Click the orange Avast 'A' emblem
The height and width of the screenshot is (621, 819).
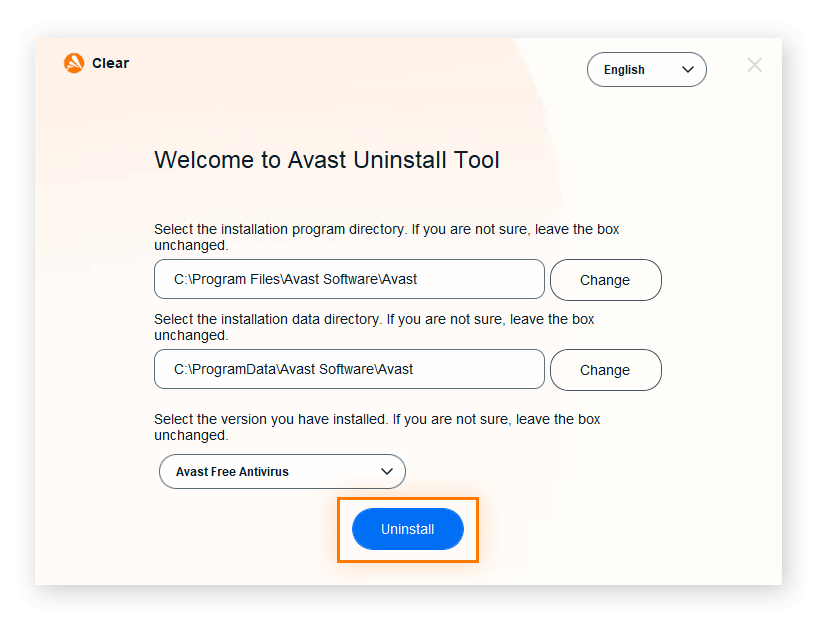pyautogui.click(x=72, y=62)
